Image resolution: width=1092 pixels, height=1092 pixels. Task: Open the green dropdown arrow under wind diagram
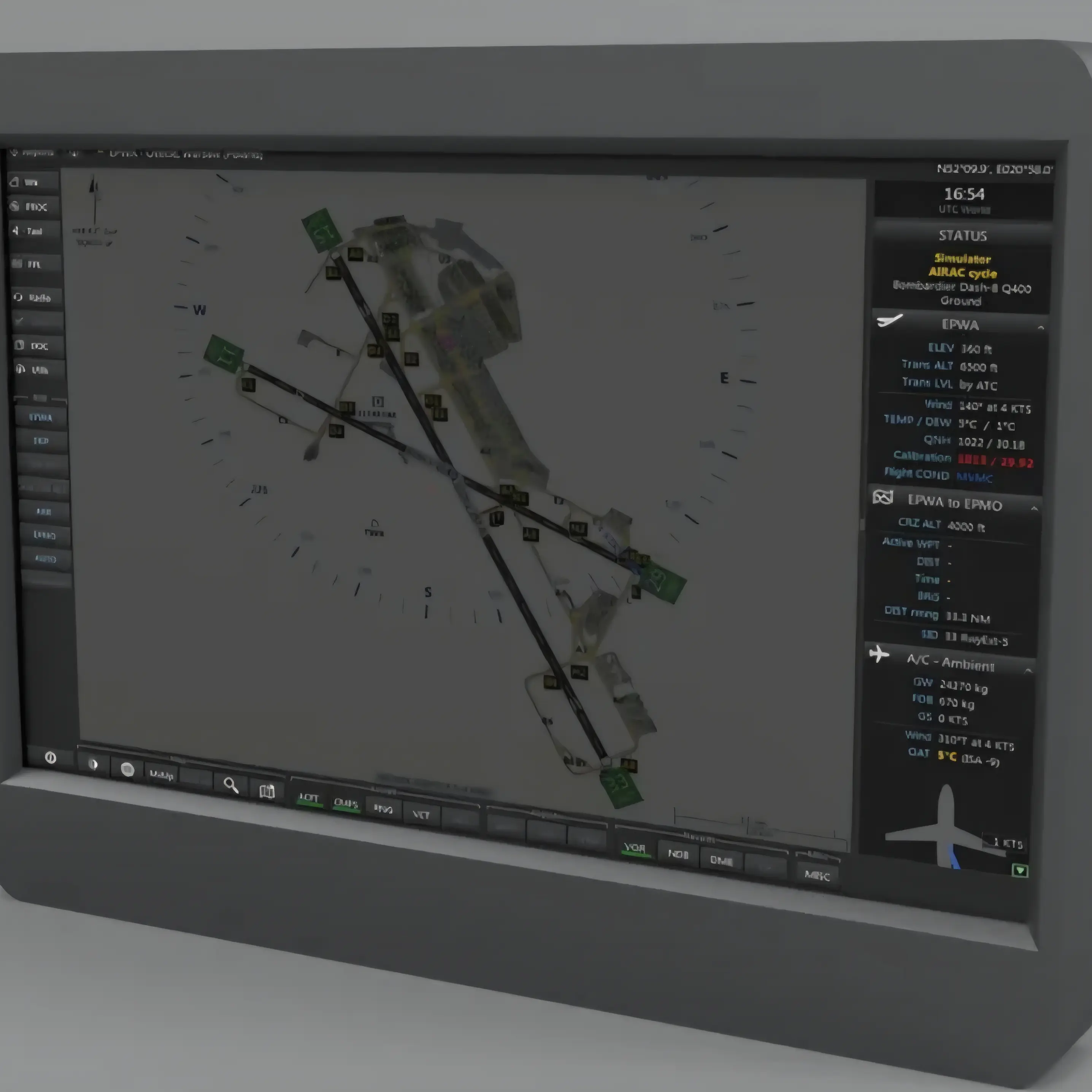tap(1020, 870)
